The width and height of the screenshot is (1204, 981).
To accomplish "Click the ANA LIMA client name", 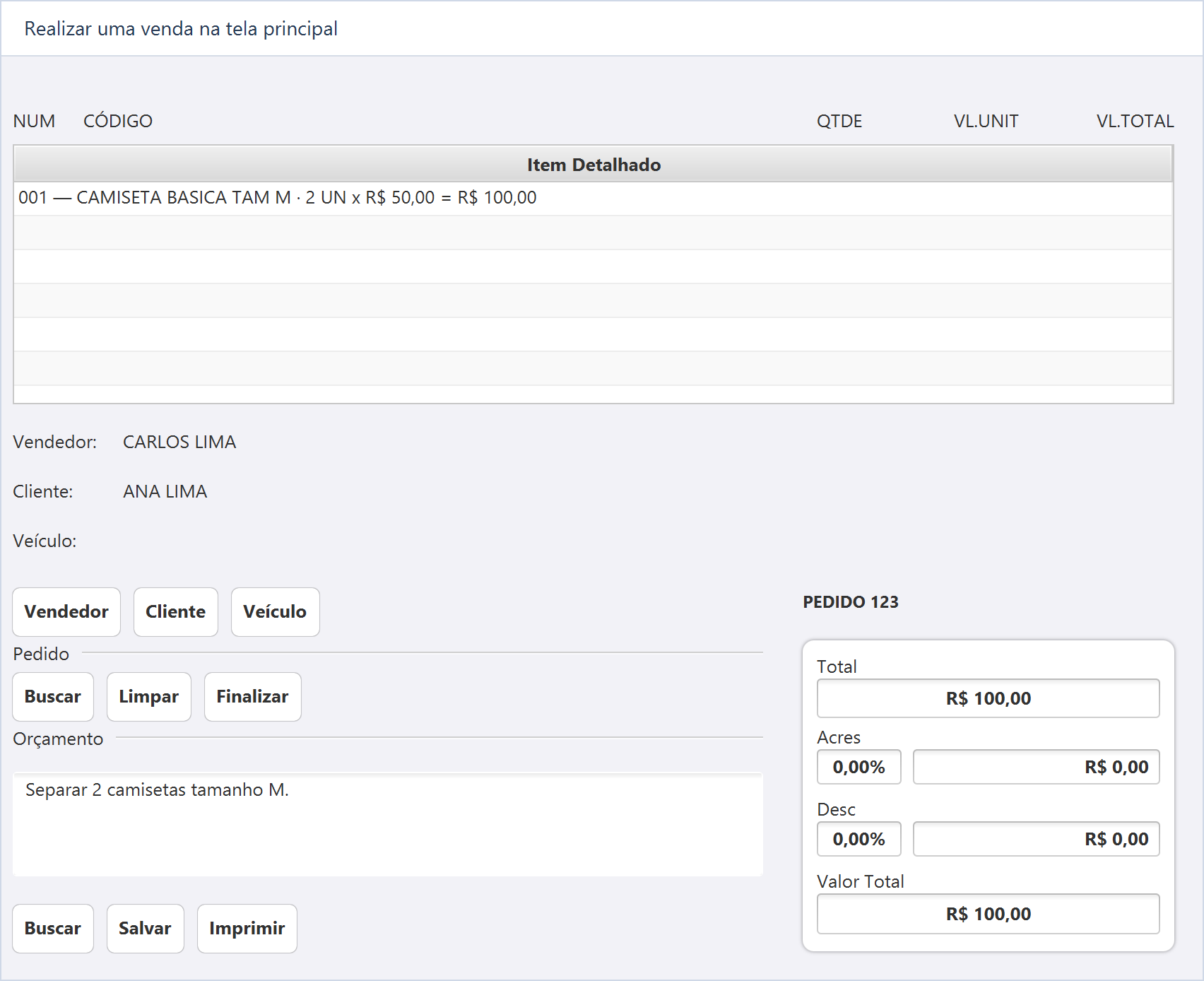I will pos(165,492).
